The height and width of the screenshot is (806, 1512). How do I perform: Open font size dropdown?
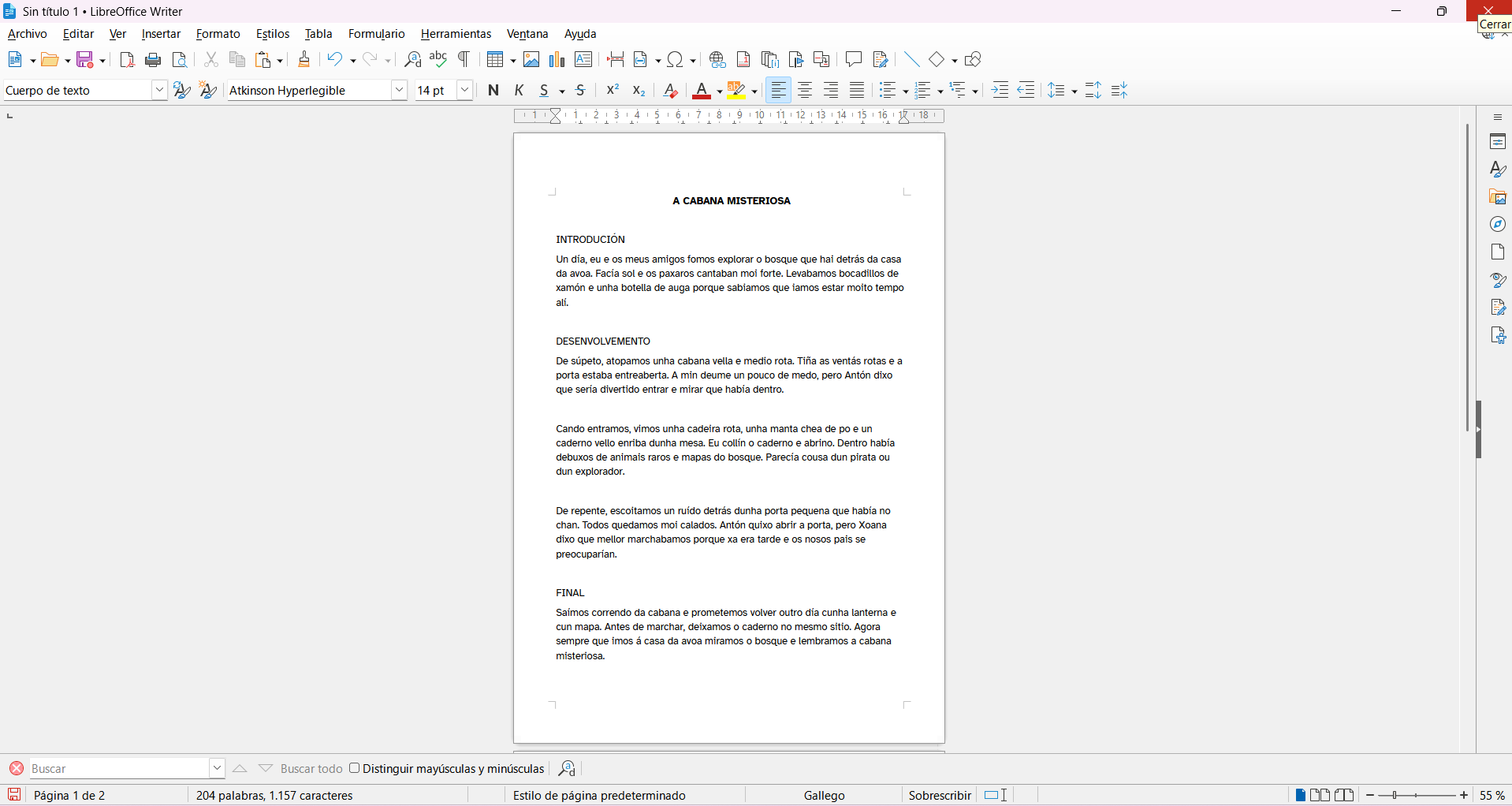[465, 91]
